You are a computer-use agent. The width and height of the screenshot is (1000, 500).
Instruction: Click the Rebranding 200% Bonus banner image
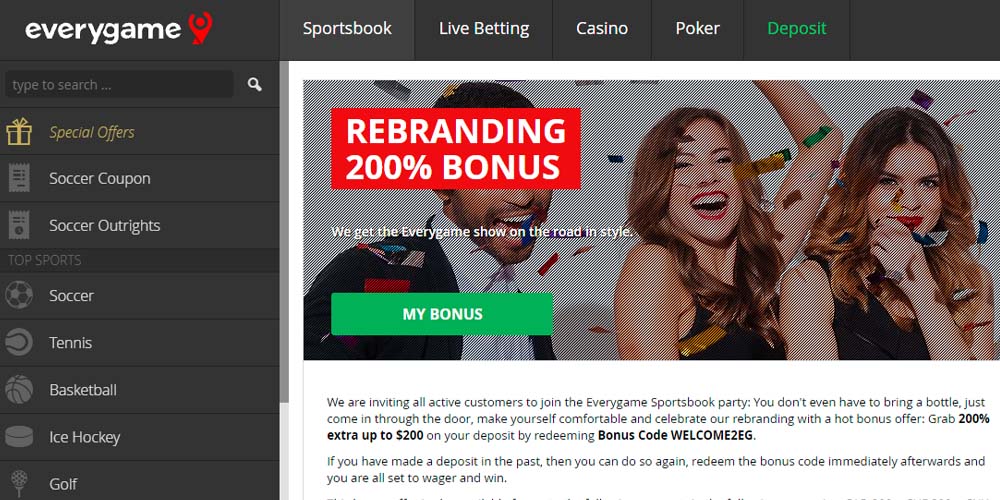[x=651, y=220]
